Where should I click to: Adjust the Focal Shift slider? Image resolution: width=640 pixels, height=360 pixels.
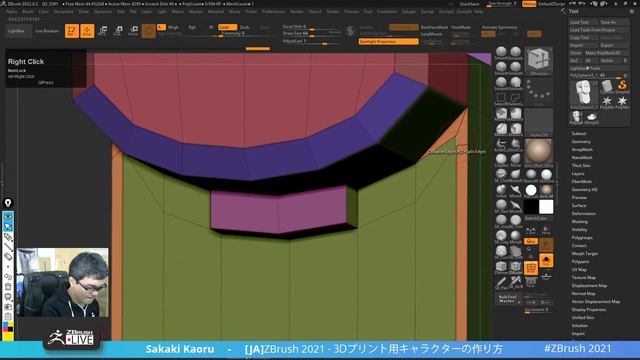tap(312, 27)
